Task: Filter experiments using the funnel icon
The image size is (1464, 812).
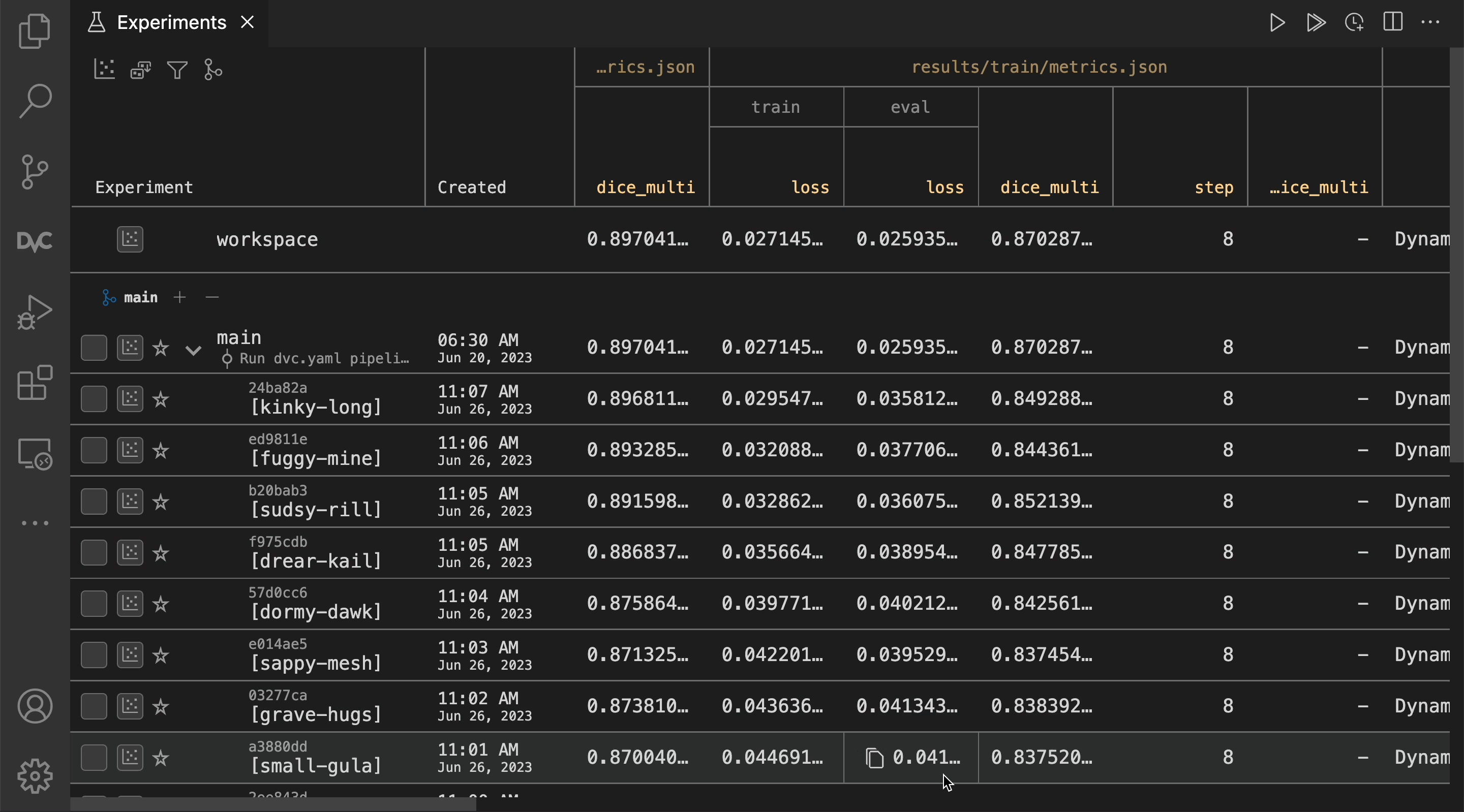Action: (x=177, y=69)
